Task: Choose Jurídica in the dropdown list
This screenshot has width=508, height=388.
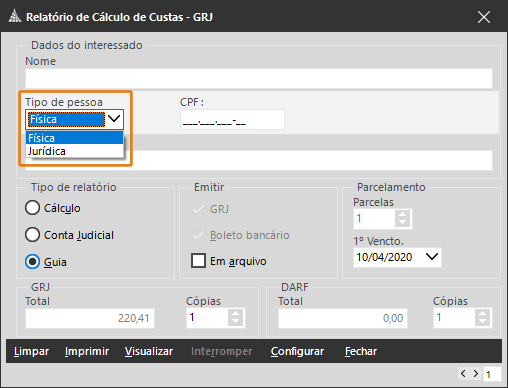Action: click(x=74, y=151)
